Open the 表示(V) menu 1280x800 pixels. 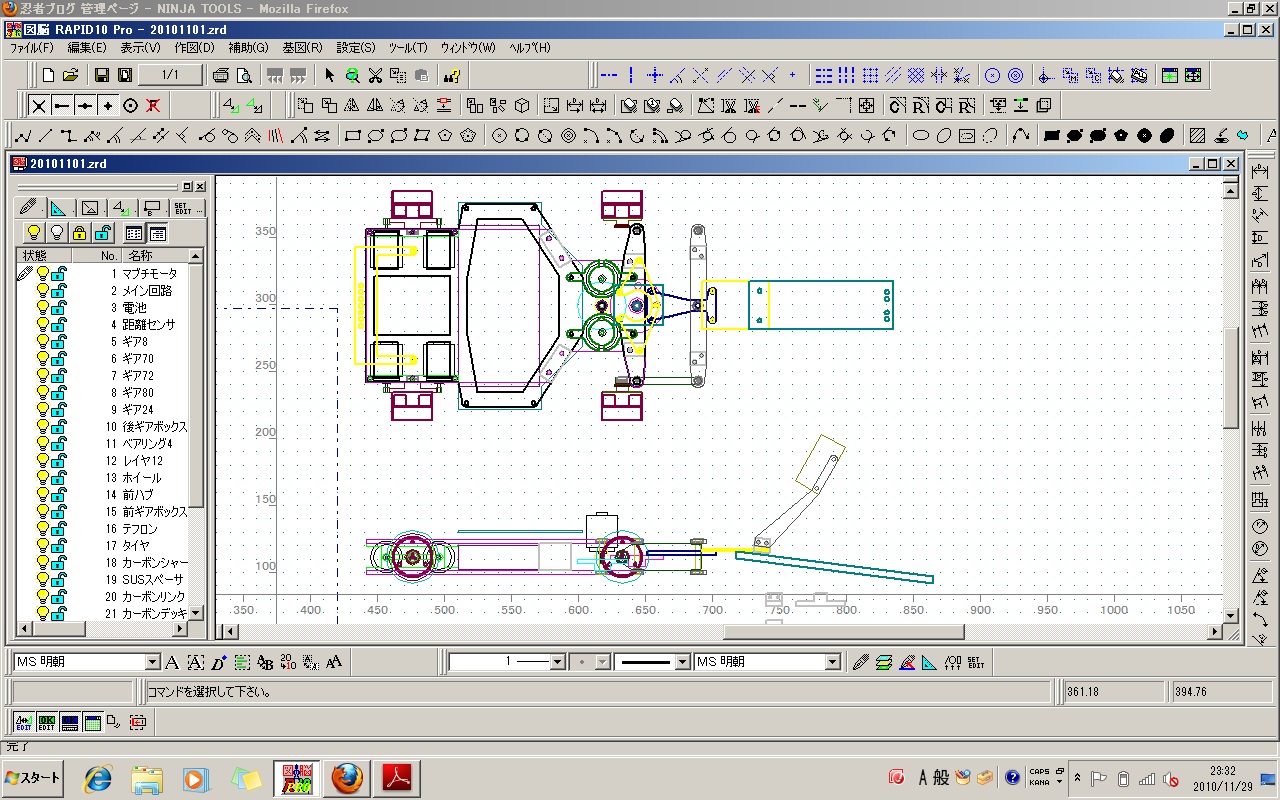click(141, 48)
